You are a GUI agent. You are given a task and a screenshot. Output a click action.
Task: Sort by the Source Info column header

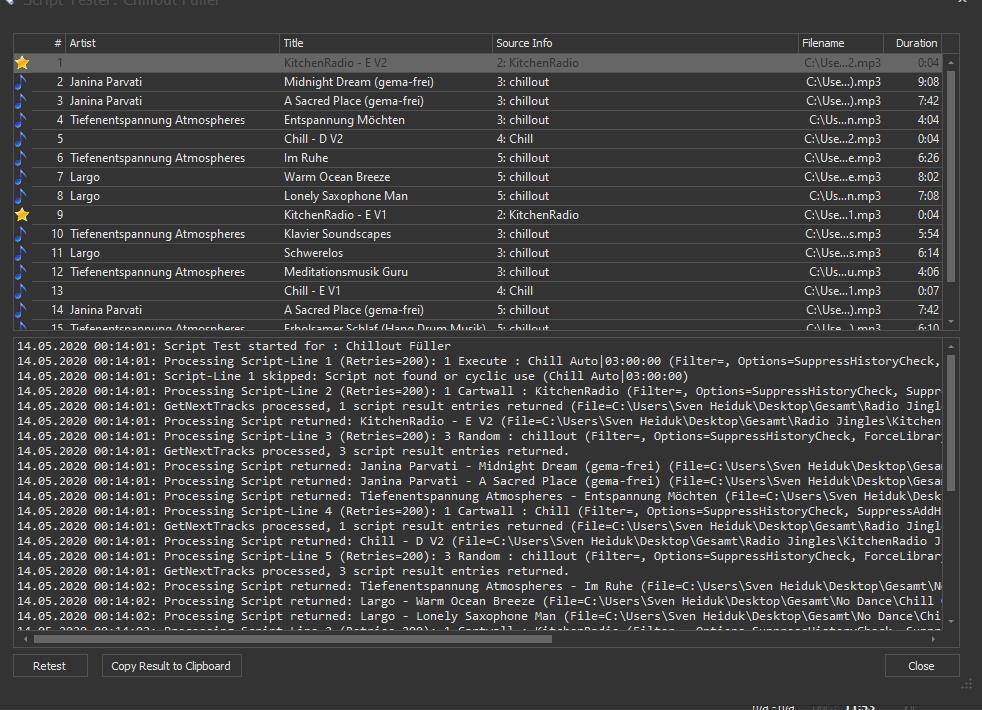coord(645,43)
